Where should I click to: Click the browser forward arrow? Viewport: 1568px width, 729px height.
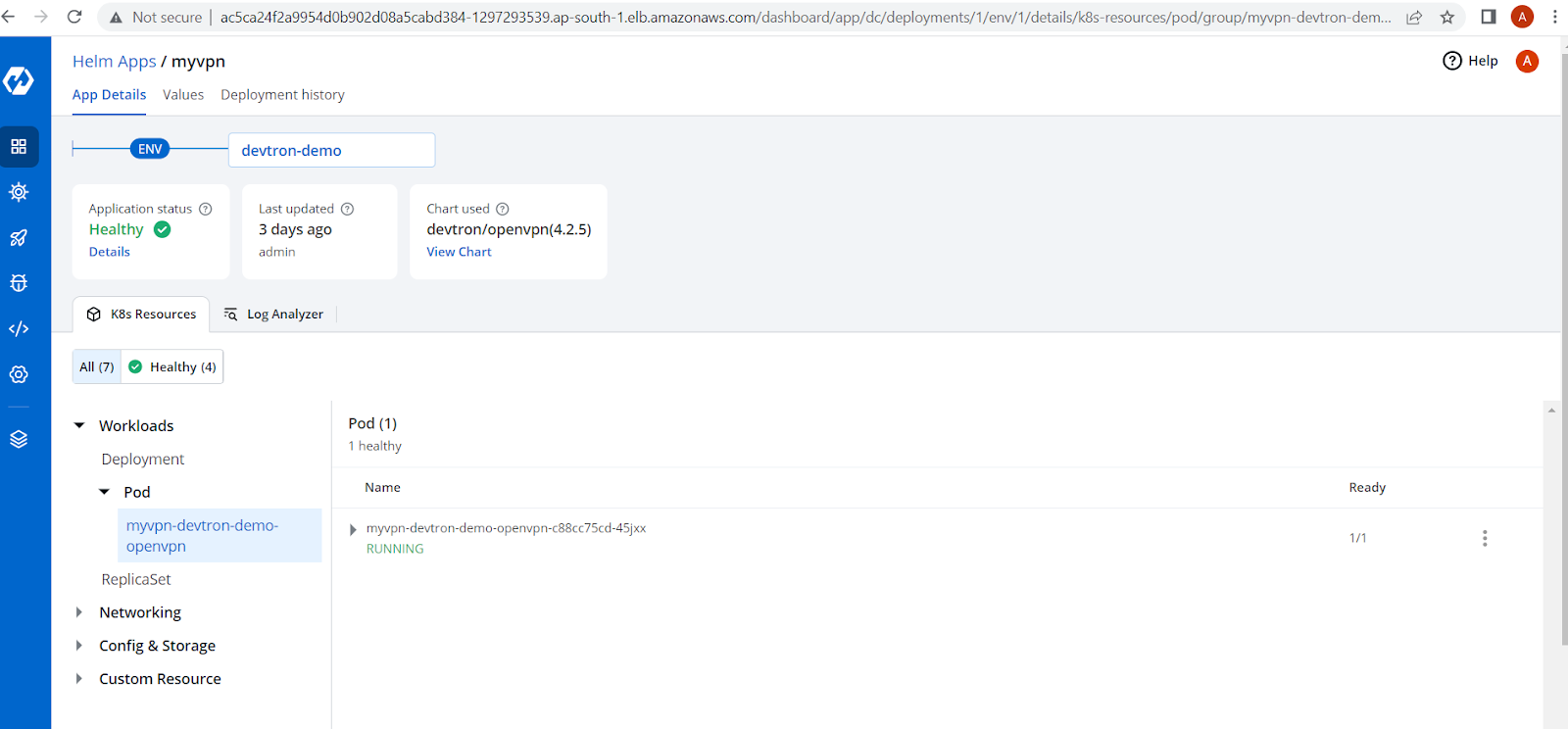pos(41,17)
